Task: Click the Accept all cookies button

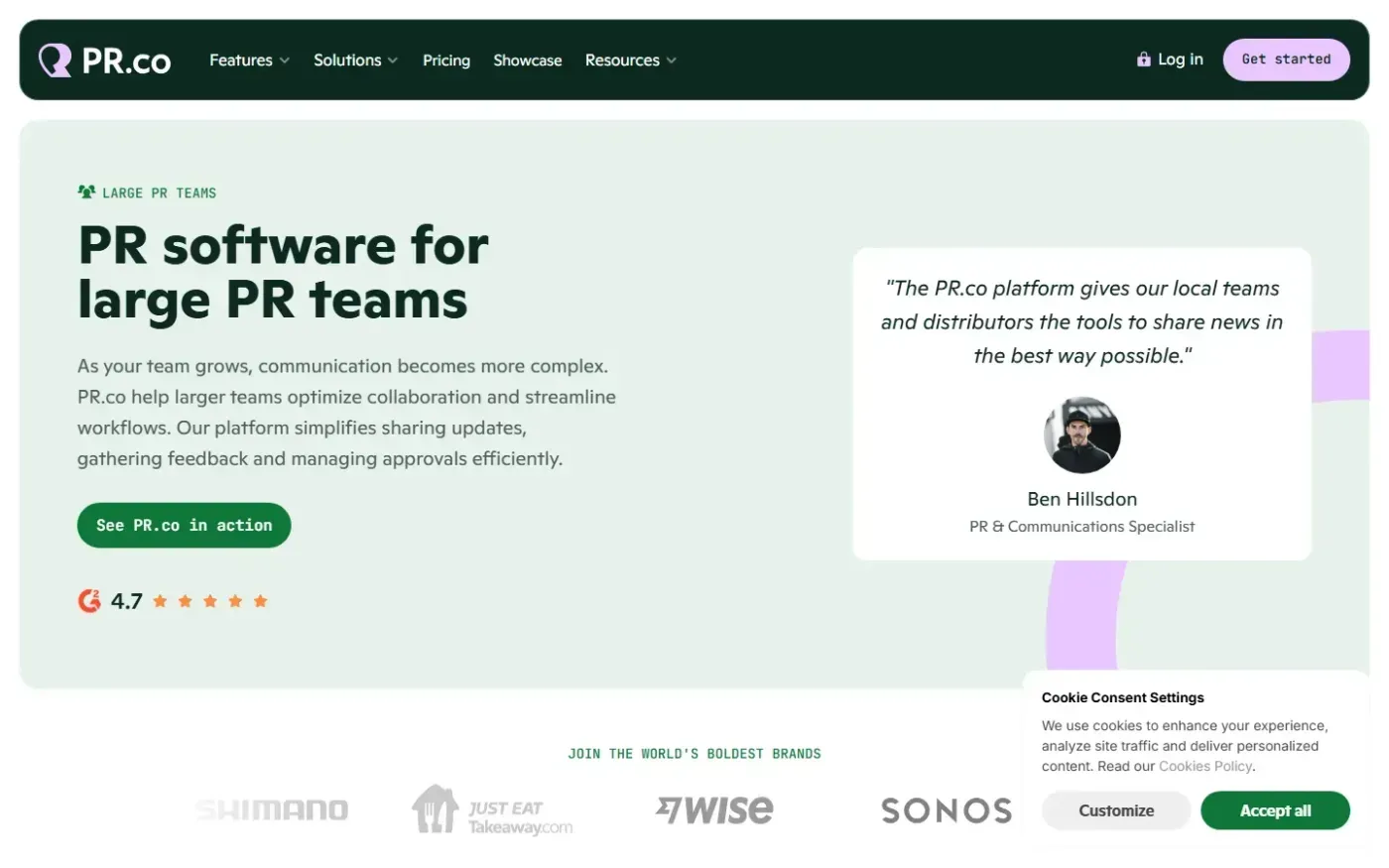Action: (x=1275, y=810)
